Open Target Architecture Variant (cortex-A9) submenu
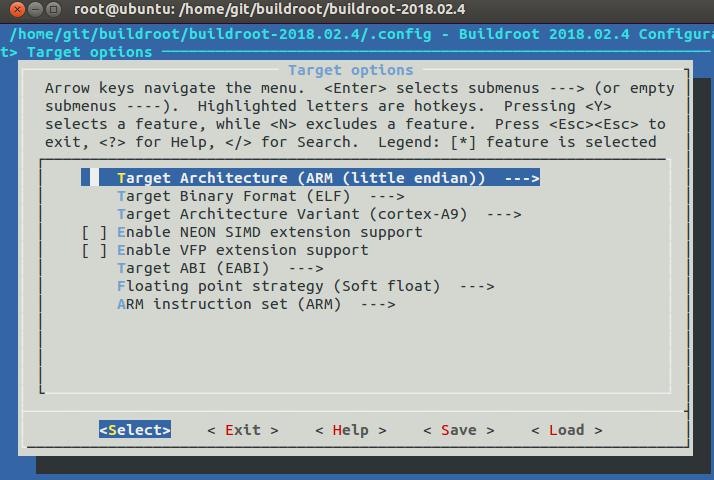 (319, 214)
